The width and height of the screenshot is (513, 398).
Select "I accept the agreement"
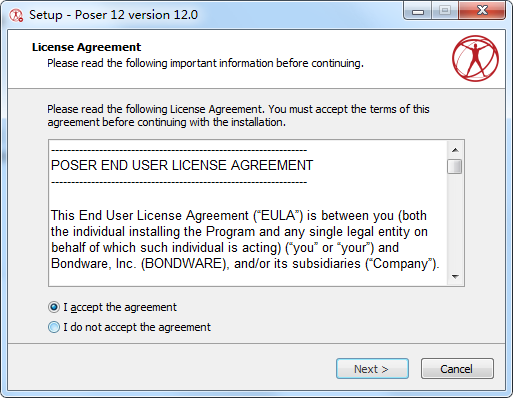[x=112, y=307]
